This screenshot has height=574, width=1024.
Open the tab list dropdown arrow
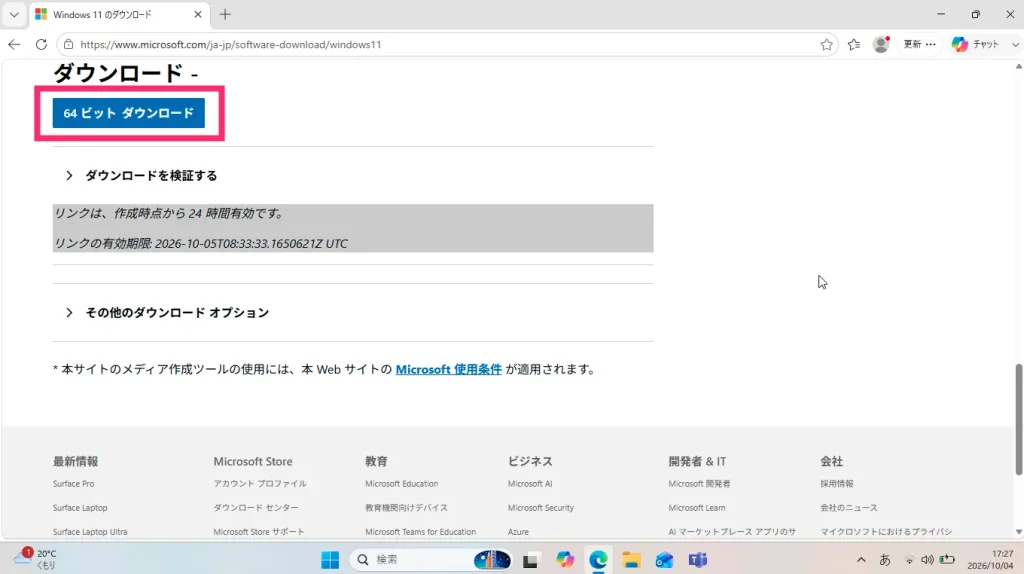tap(14, 14)
